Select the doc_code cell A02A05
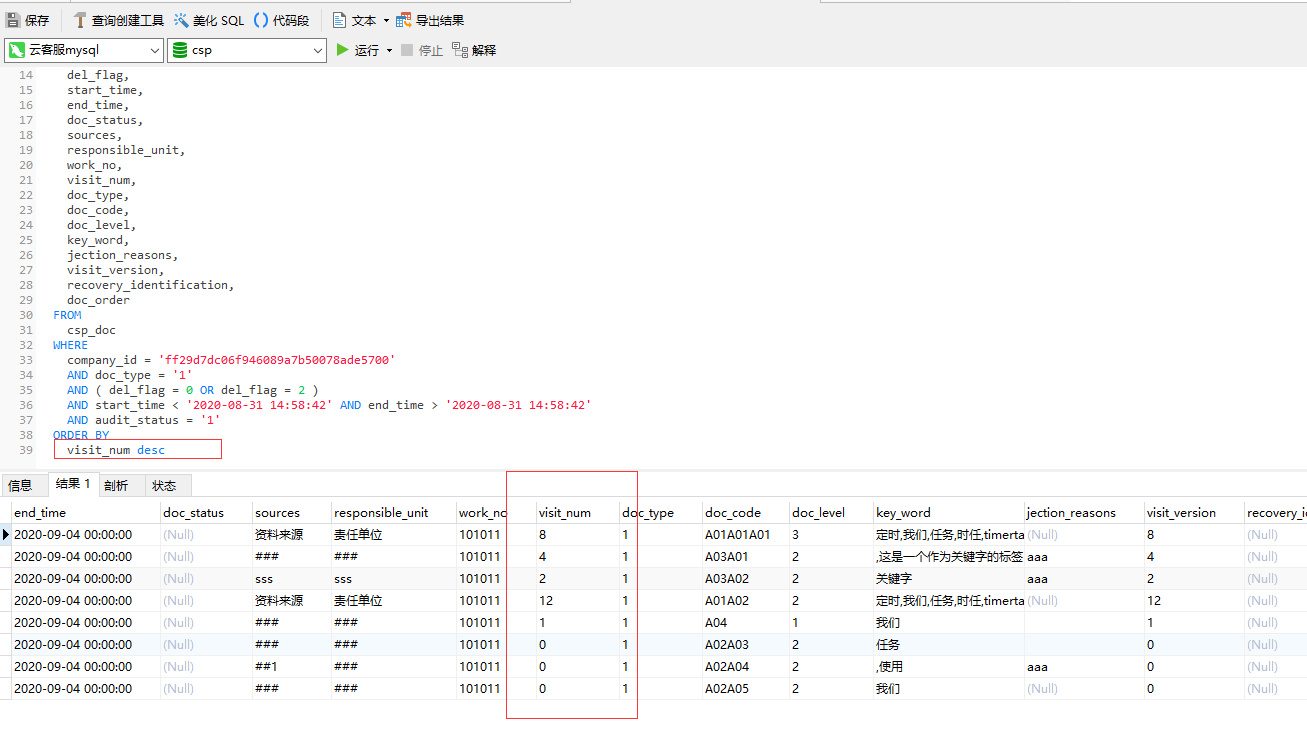This screenshot has width=1307, height=735. coord(746,688)
